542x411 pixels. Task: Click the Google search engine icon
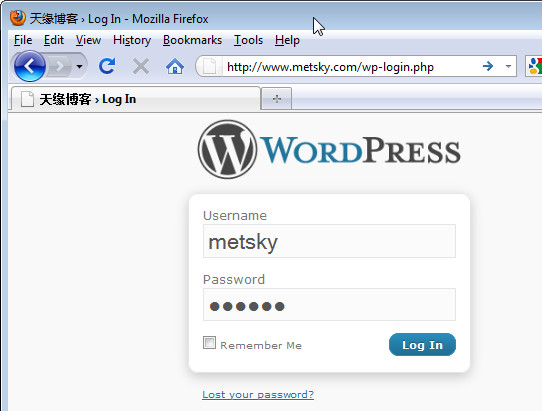click(534, 66)
